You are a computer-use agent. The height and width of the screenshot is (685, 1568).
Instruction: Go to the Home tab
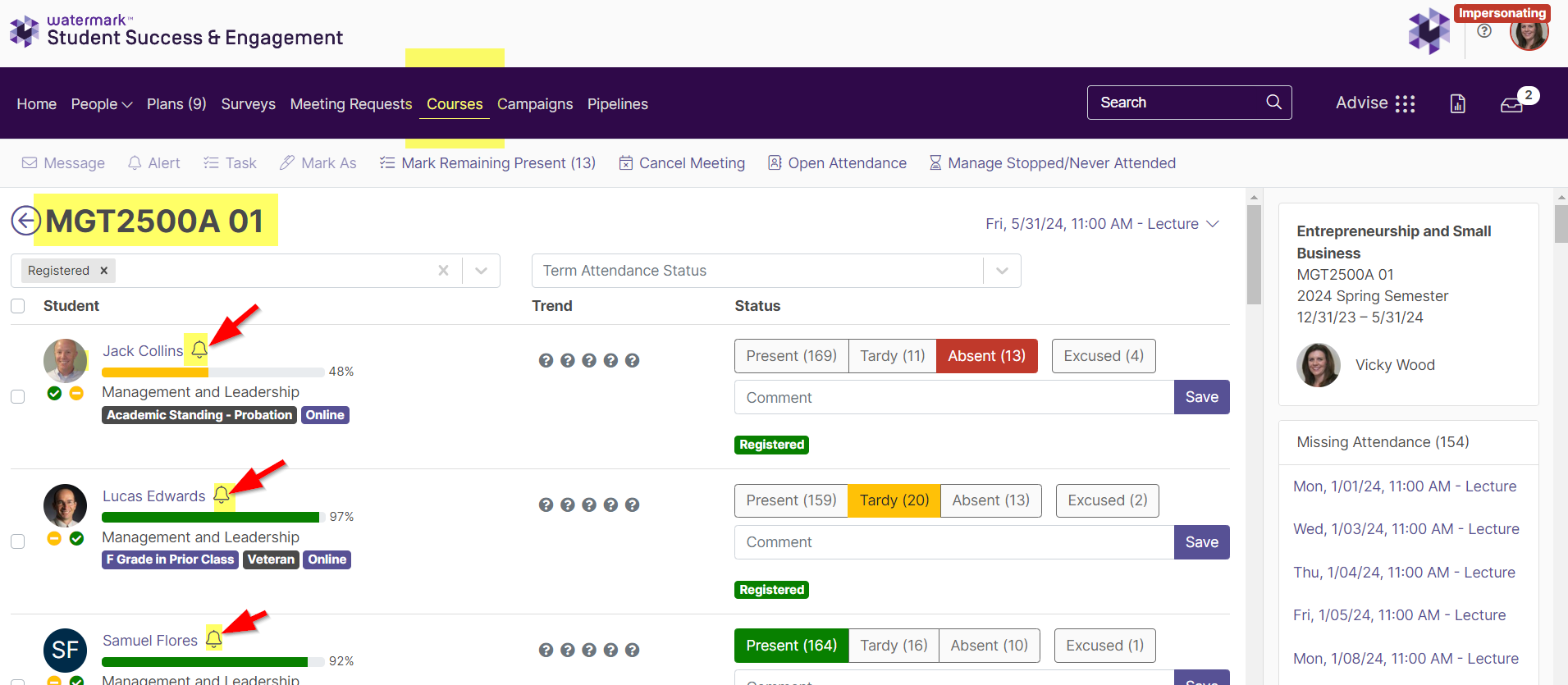(37, 104)
